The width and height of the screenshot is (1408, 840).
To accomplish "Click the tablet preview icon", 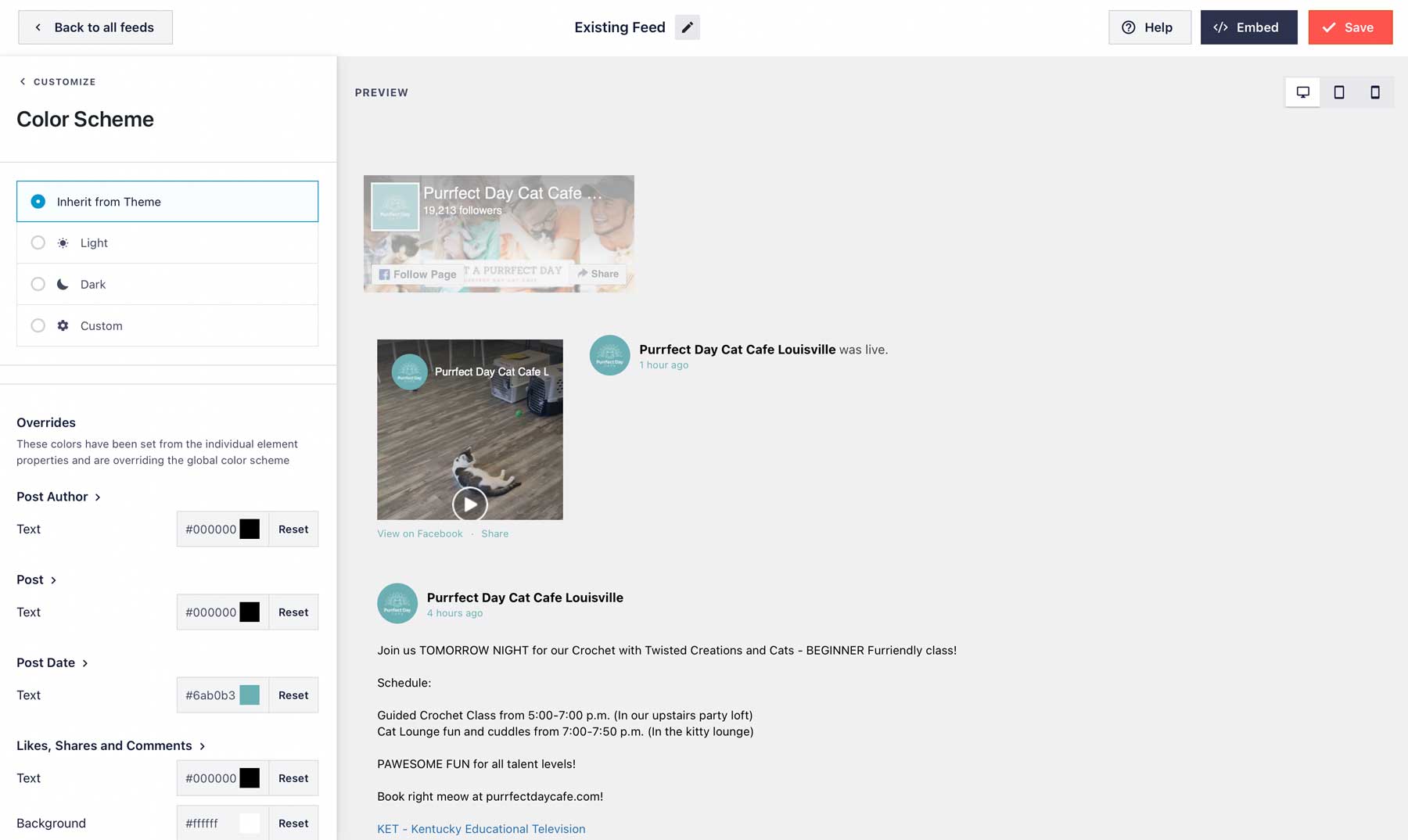I will pyautogui.click(x=1338, y=92).
